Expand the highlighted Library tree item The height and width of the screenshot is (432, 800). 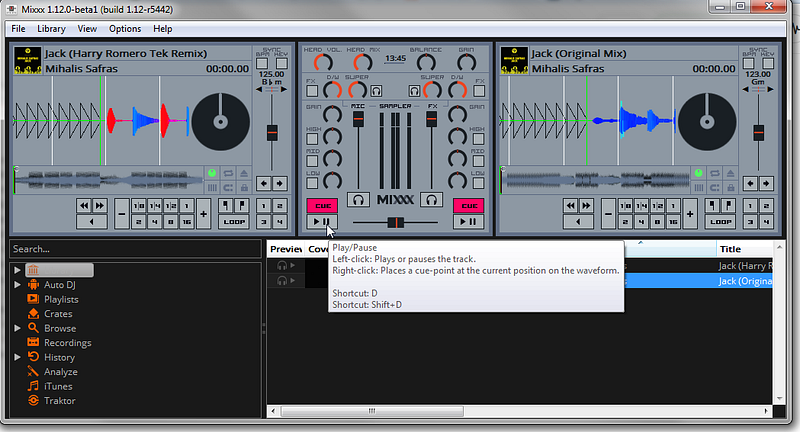click(x=17, y=270)
